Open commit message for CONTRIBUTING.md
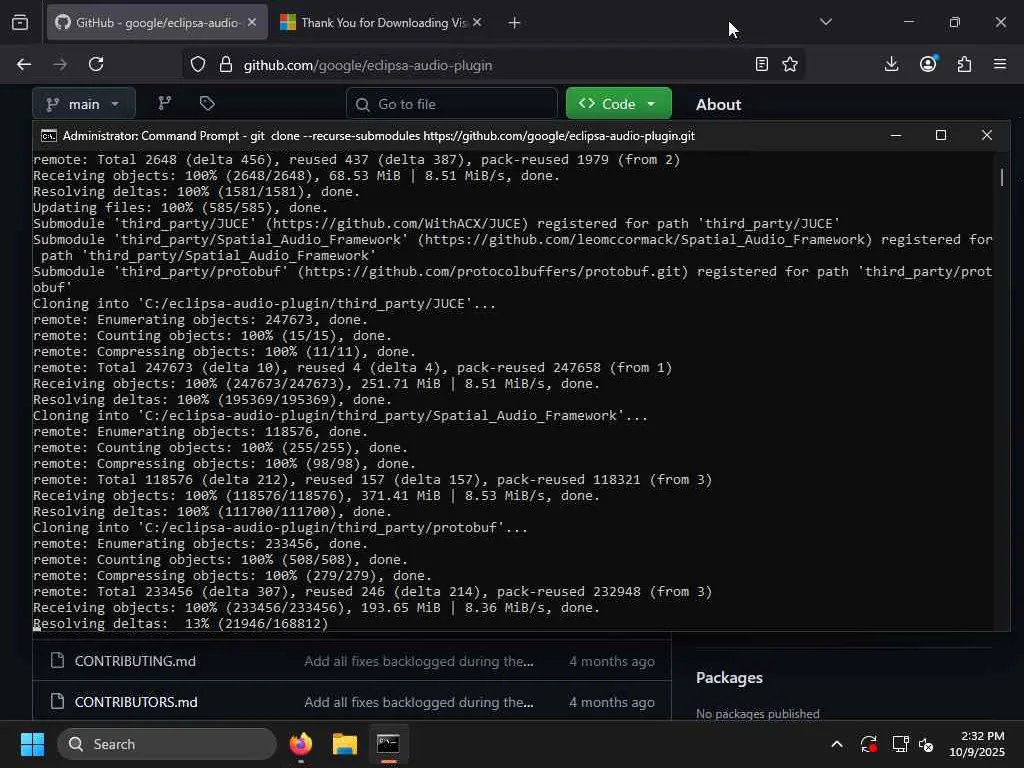Image resolution: width=1024 pixels, height=768 pixels. coord(419,661)
